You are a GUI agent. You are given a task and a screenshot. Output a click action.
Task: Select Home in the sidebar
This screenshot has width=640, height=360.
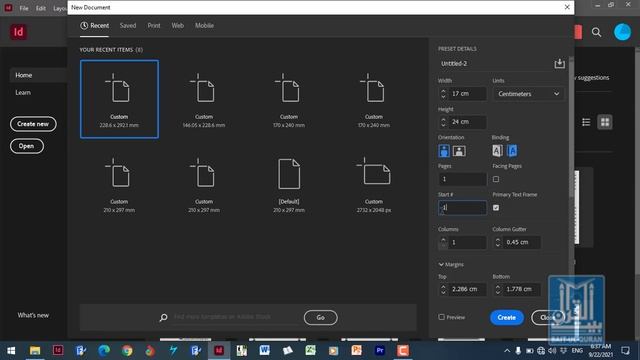click(x=24, y=75)
